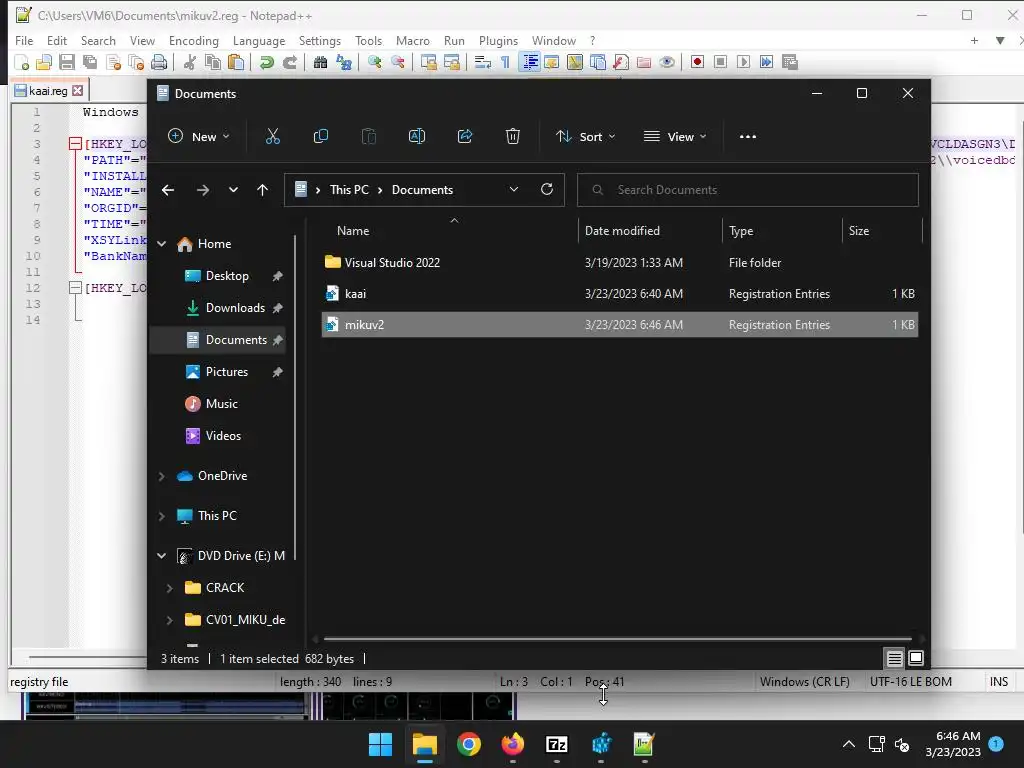Open recent locations dropdown arrow
This screenshot has width=1024, height=768.
(x=233, y=190)
